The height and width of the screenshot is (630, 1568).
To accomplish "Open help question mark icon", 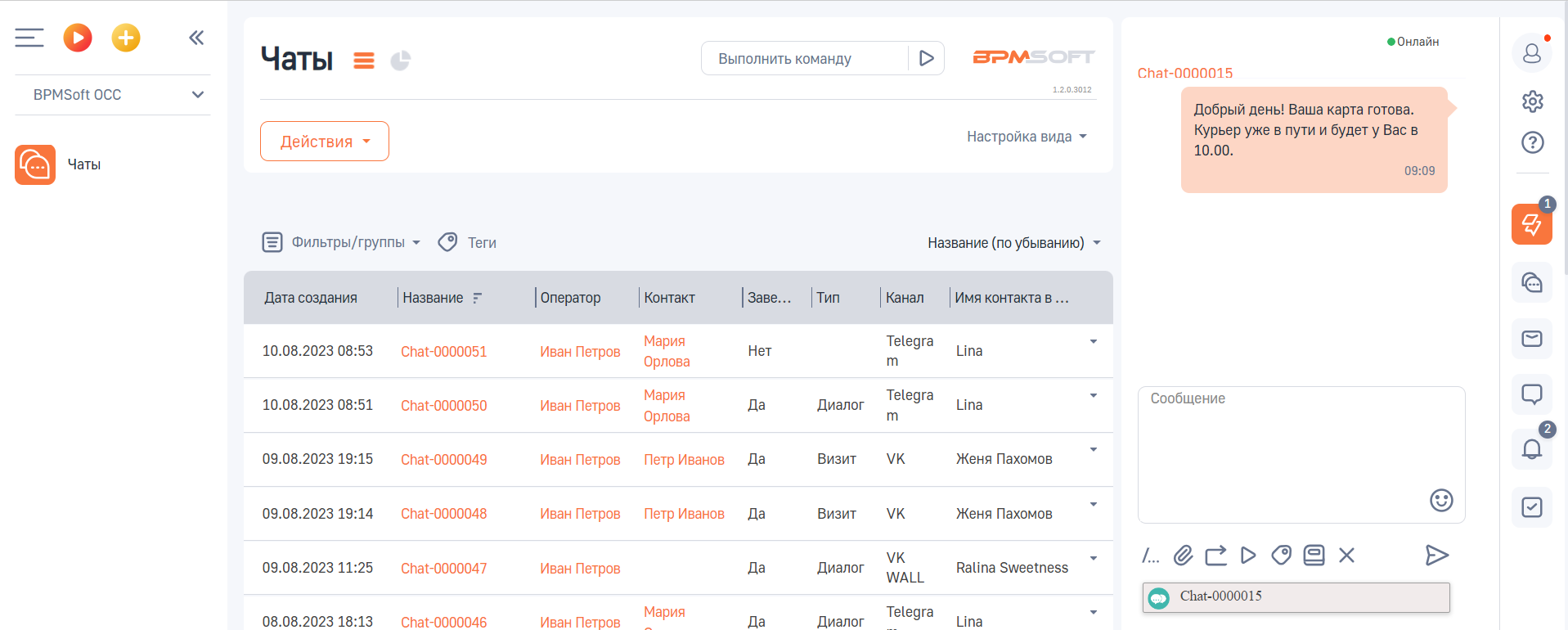I will tap(1532, 142).
